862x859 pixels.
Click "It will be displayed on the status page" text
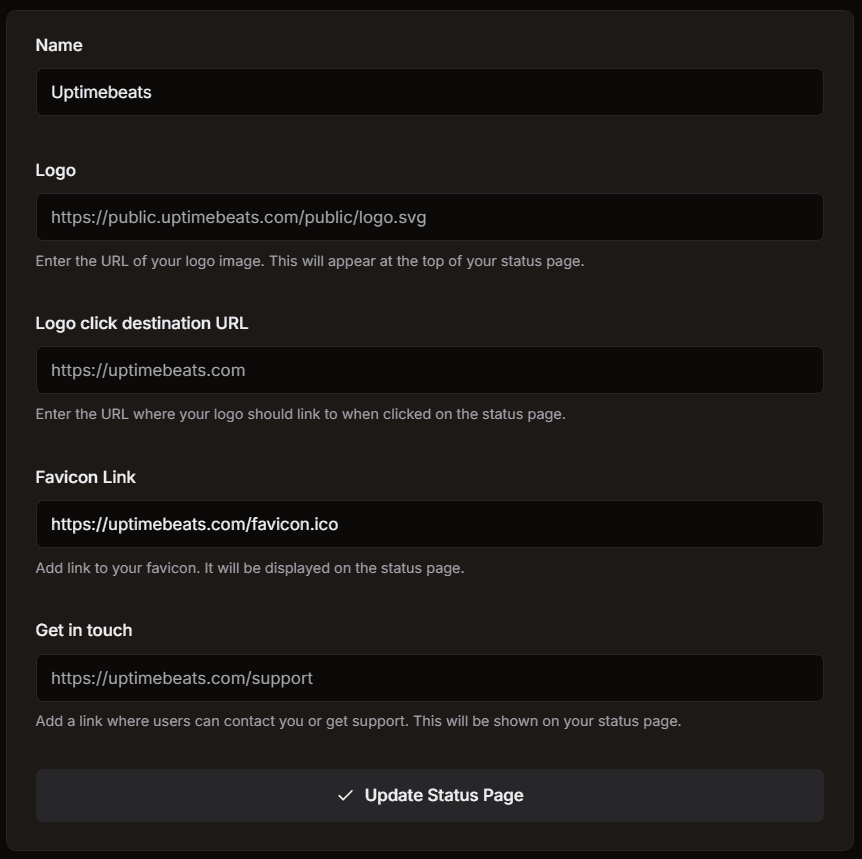(332, 568)
